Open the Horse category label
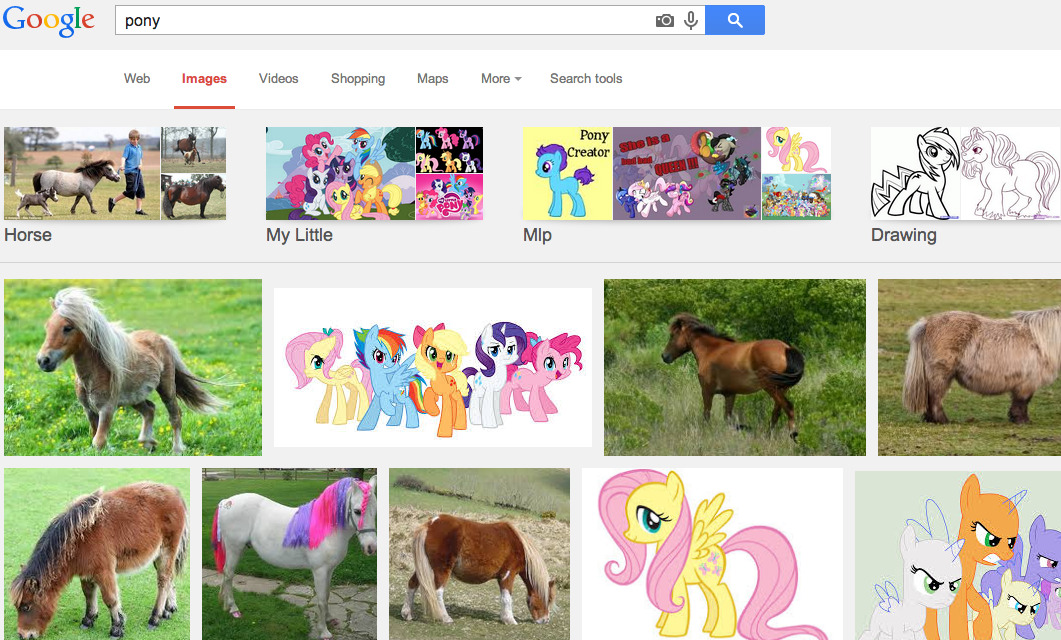This screenshot has height=640, width=1061. (28, 235)
